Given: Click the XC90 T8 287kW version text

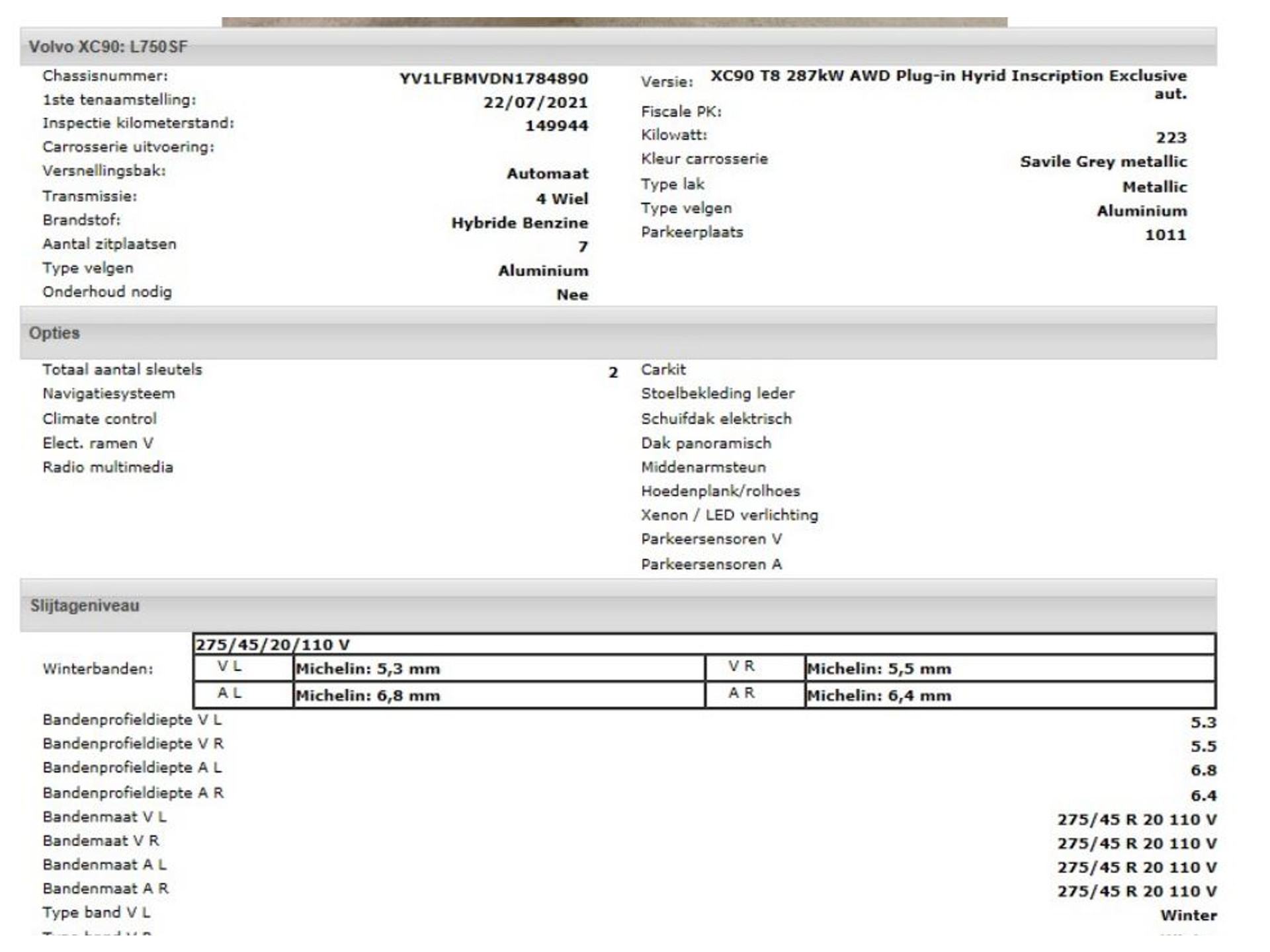Looking at the screenshot, I should [949, 84].
